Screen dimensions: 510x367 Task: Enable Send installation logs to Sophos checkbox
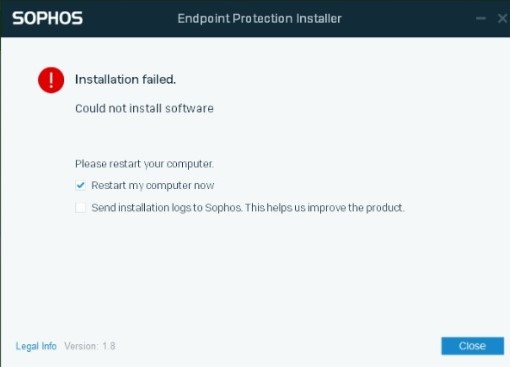coord(80,208)
